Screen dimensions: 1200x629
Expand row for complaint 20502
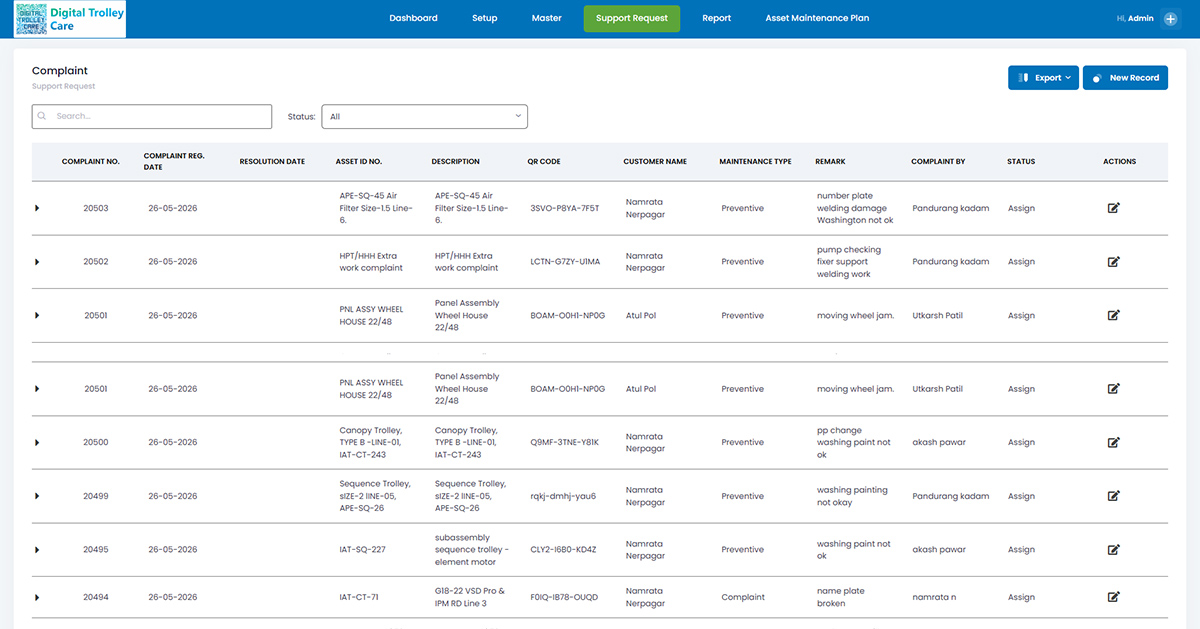point(37,261)
